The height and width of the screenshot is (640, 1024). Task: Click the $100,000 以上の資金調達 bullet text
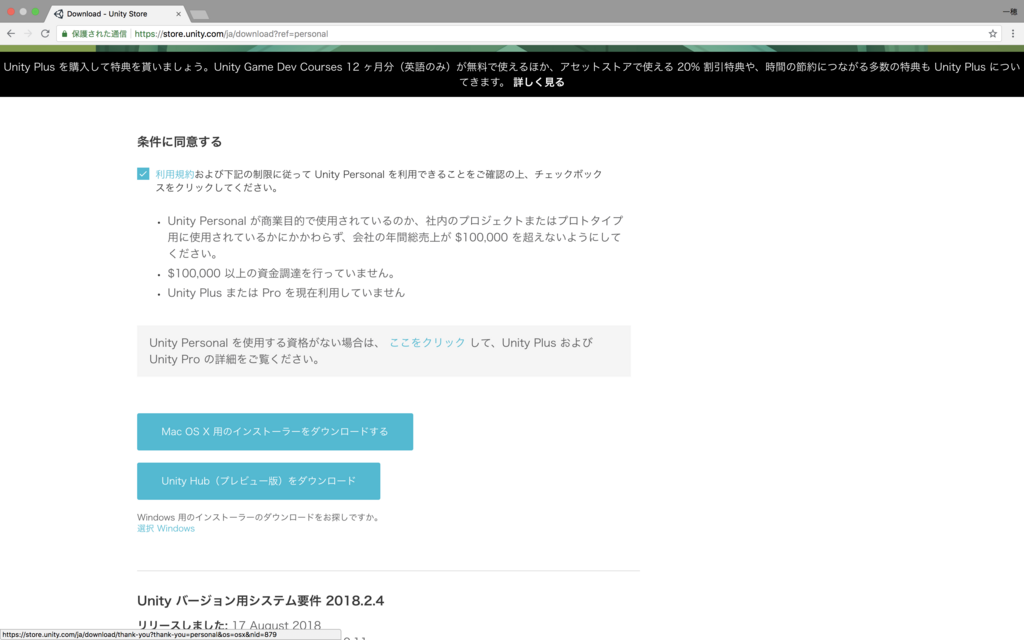pos(281,273)
